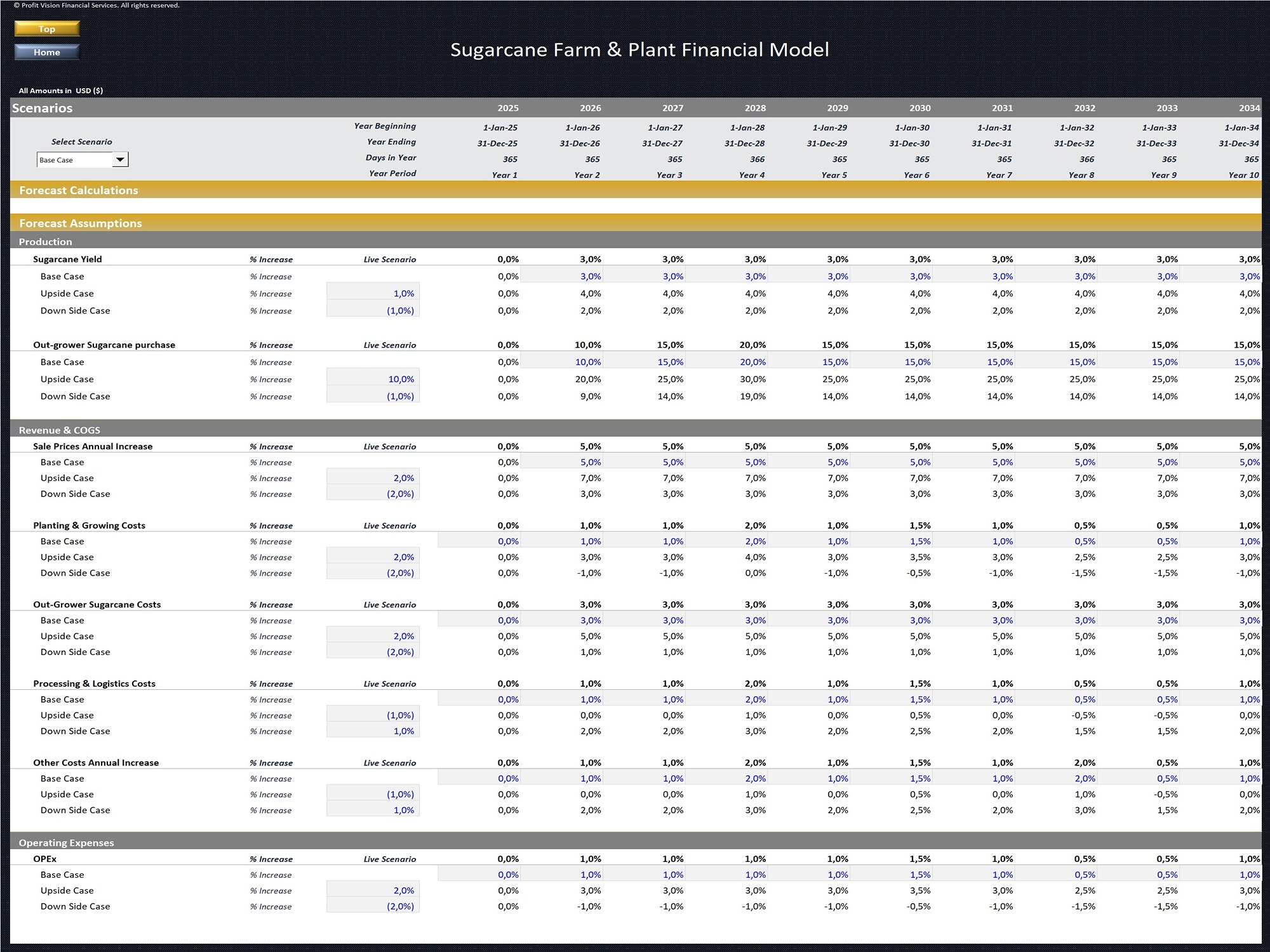Image resolution: width=1270 pixels, height=952 pixels.
Task: Click the Select Scenario label
Action: (x=81, y=142)
